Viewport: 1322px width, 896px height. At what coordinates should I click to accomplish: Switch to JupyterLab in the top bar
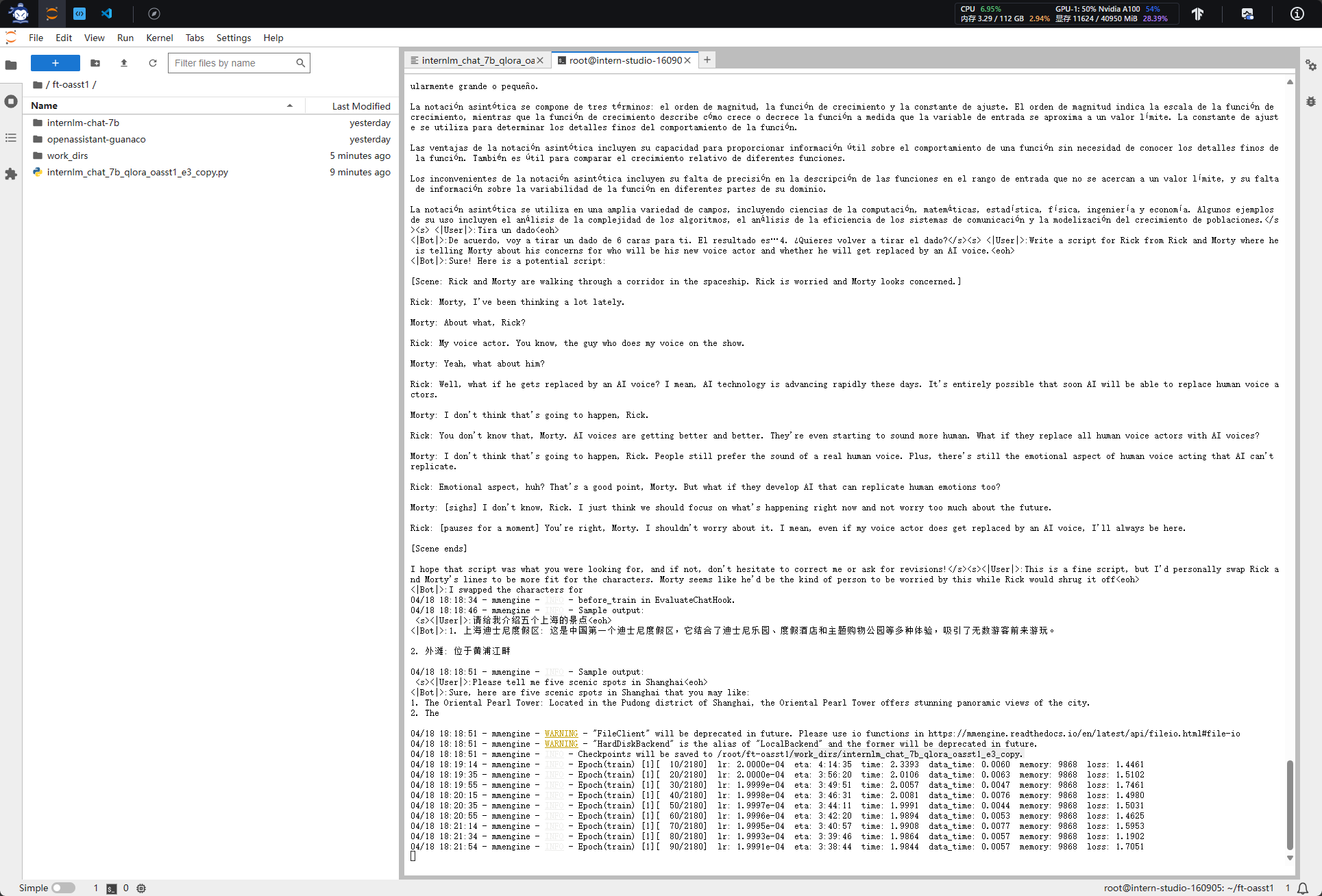52,14
